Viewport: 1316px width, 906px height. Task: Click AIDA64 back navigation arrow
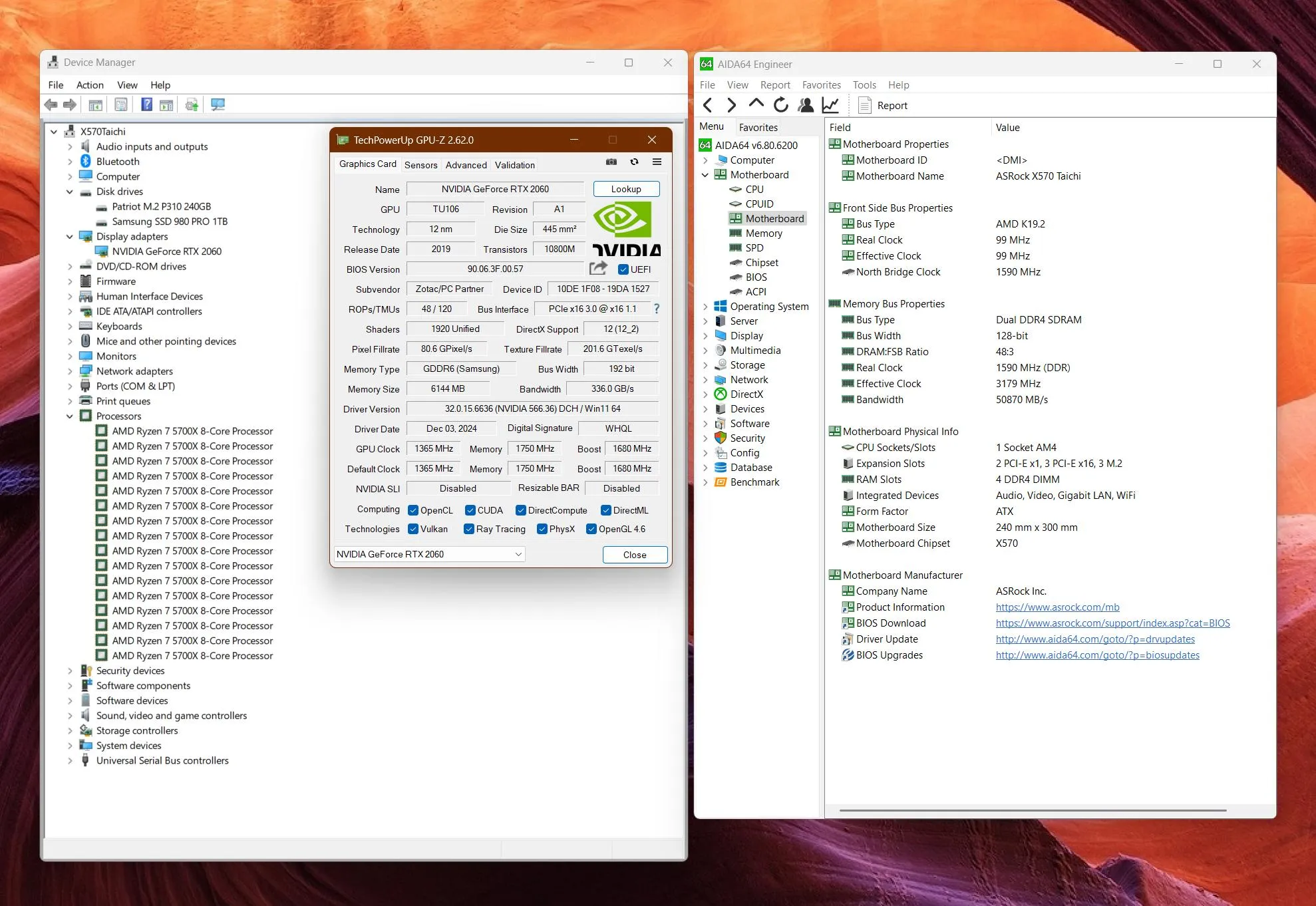click(708, 105)
